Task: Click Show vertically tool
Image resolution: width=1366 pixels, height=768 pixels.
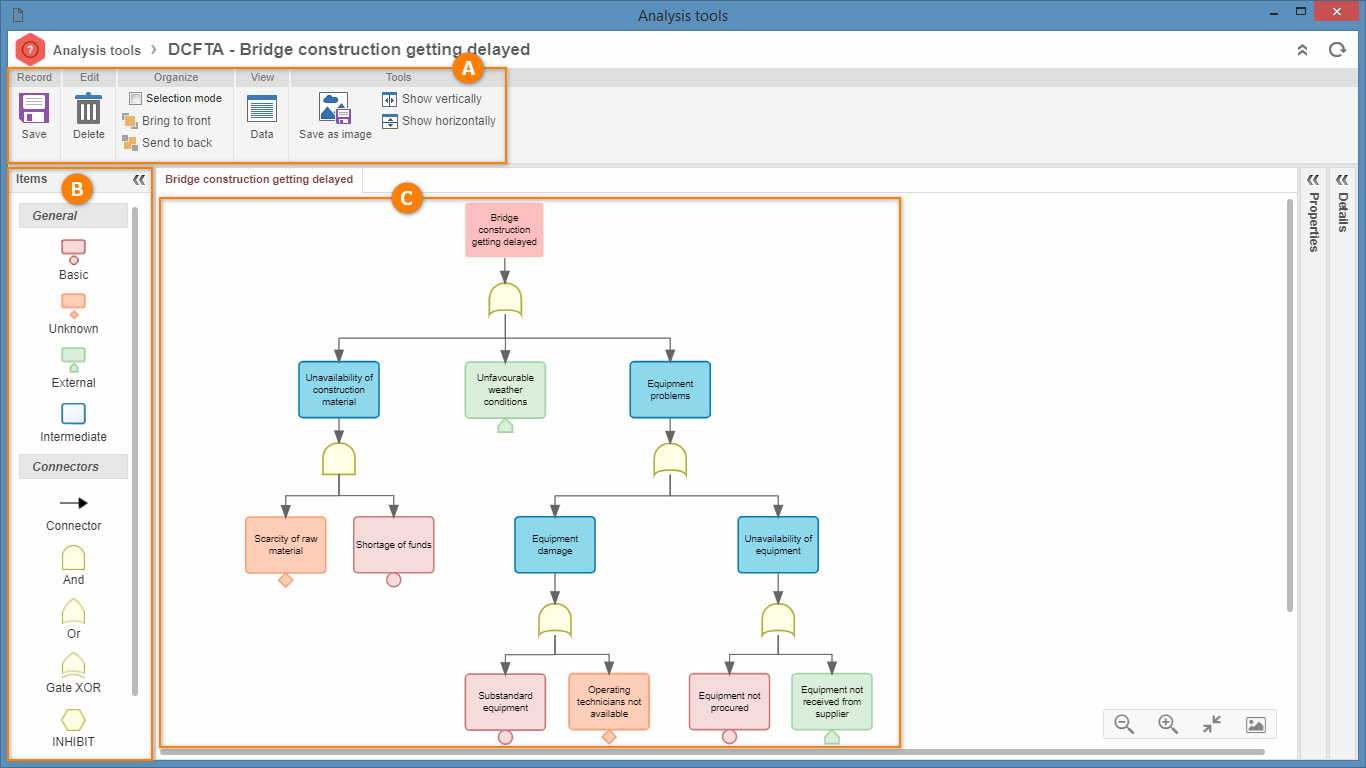Action: coord(432,99)
